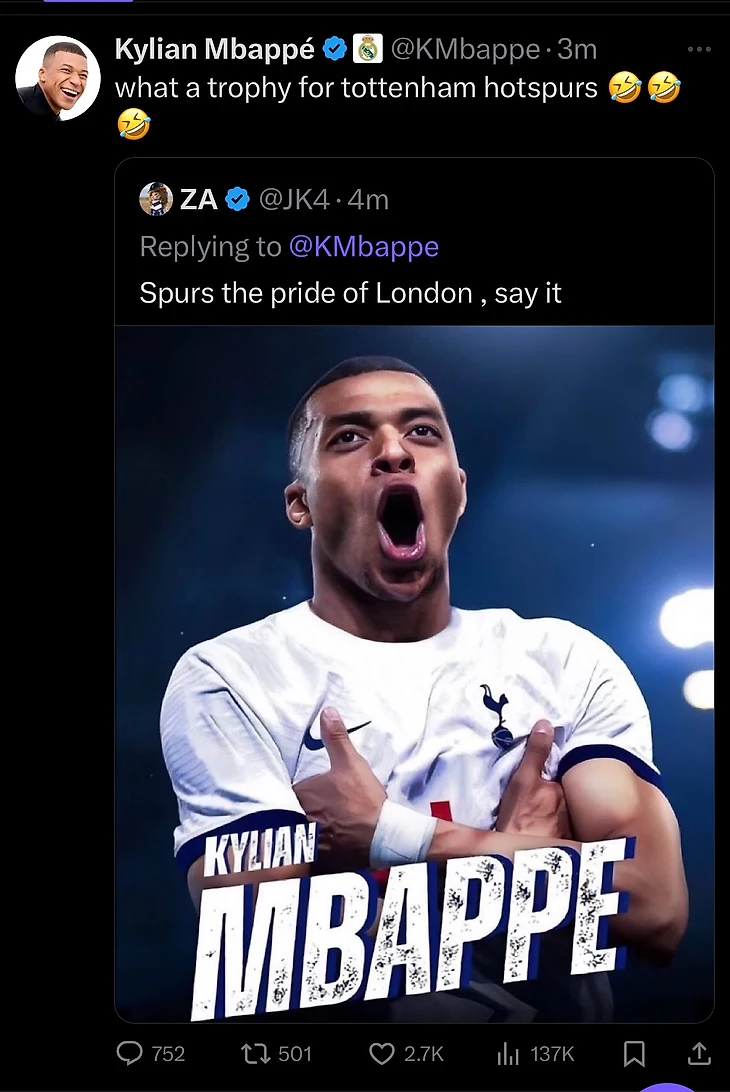The image size is (730, 1092).
Task: Open the @JK4 handle
Action: pos(293,199)
